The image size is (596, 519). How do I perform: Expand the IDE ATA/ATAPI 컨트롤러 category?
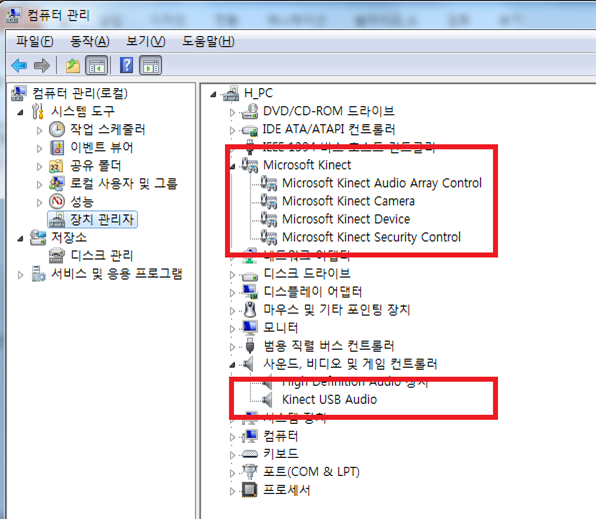pos(232,130)
